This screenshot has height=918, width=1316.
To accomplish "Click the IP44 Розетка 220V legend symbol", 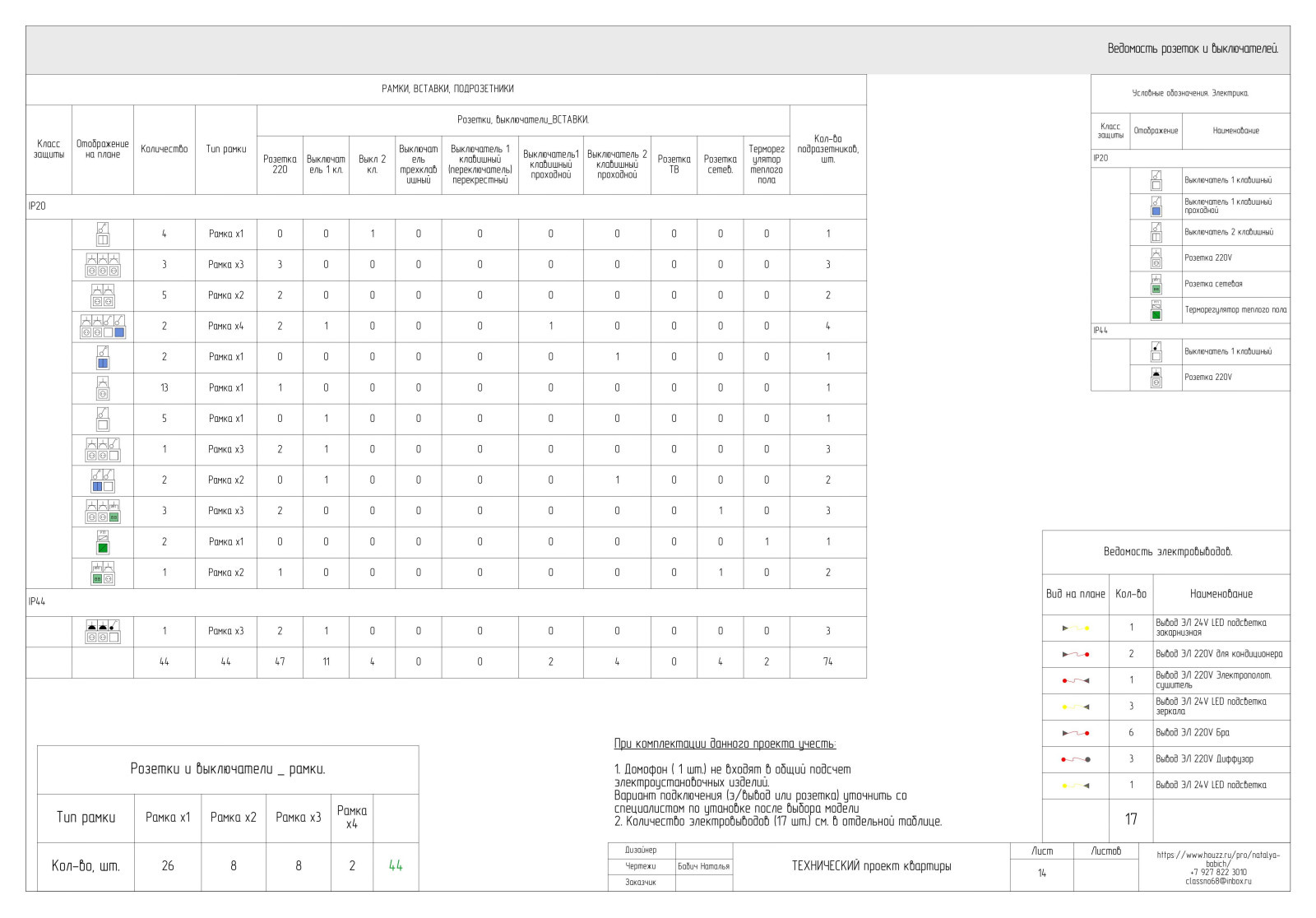I will pos(1156,377).
